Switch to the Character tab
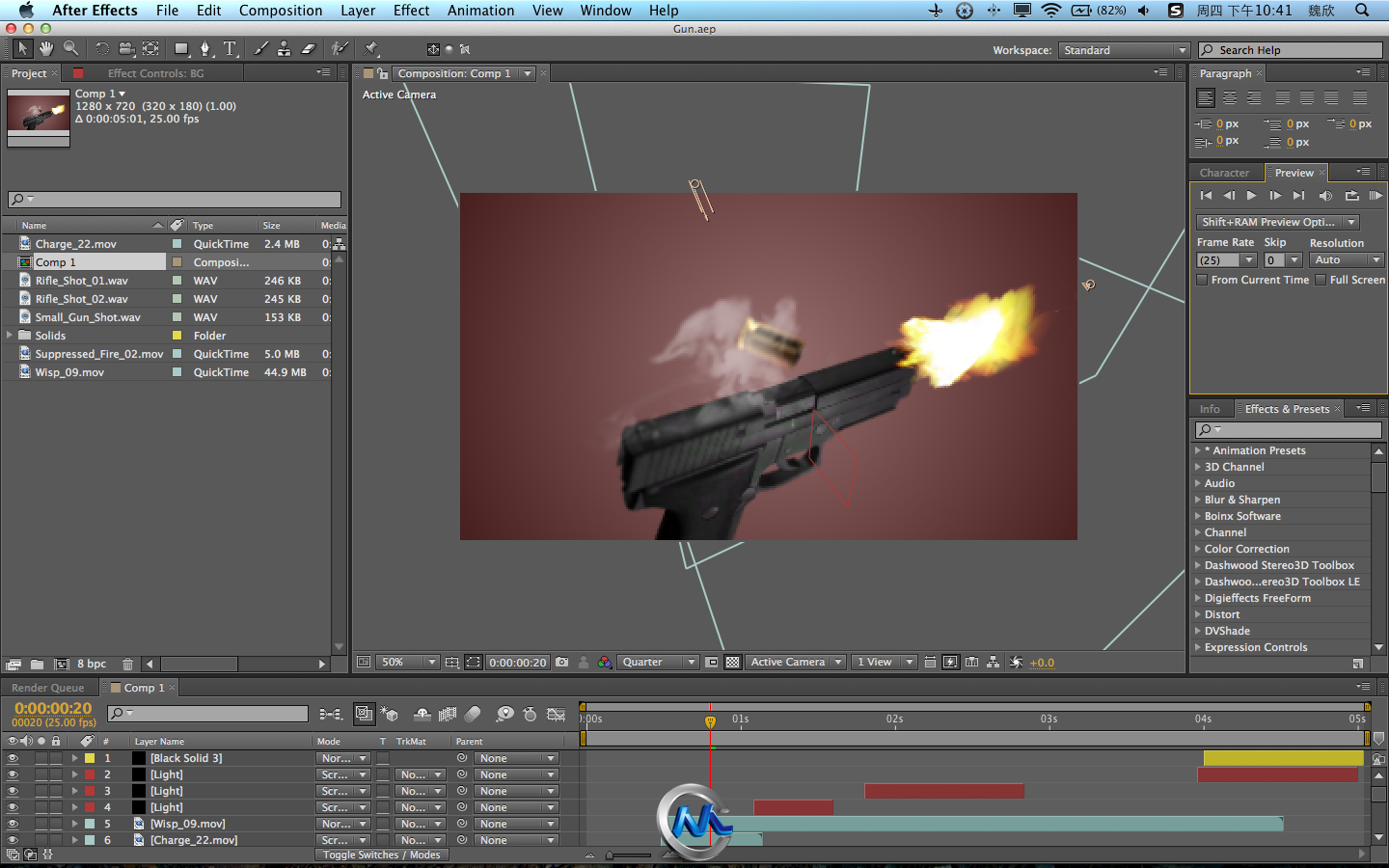This screenshot has height=868, width=1389. [x=1224, y=173]
